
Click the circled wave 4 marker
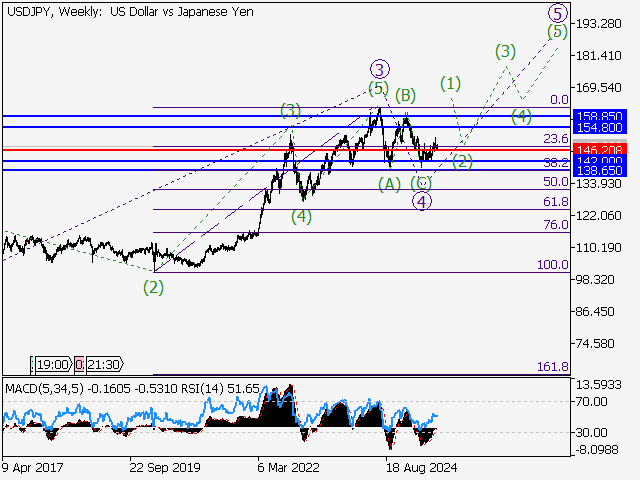(422, 201)
